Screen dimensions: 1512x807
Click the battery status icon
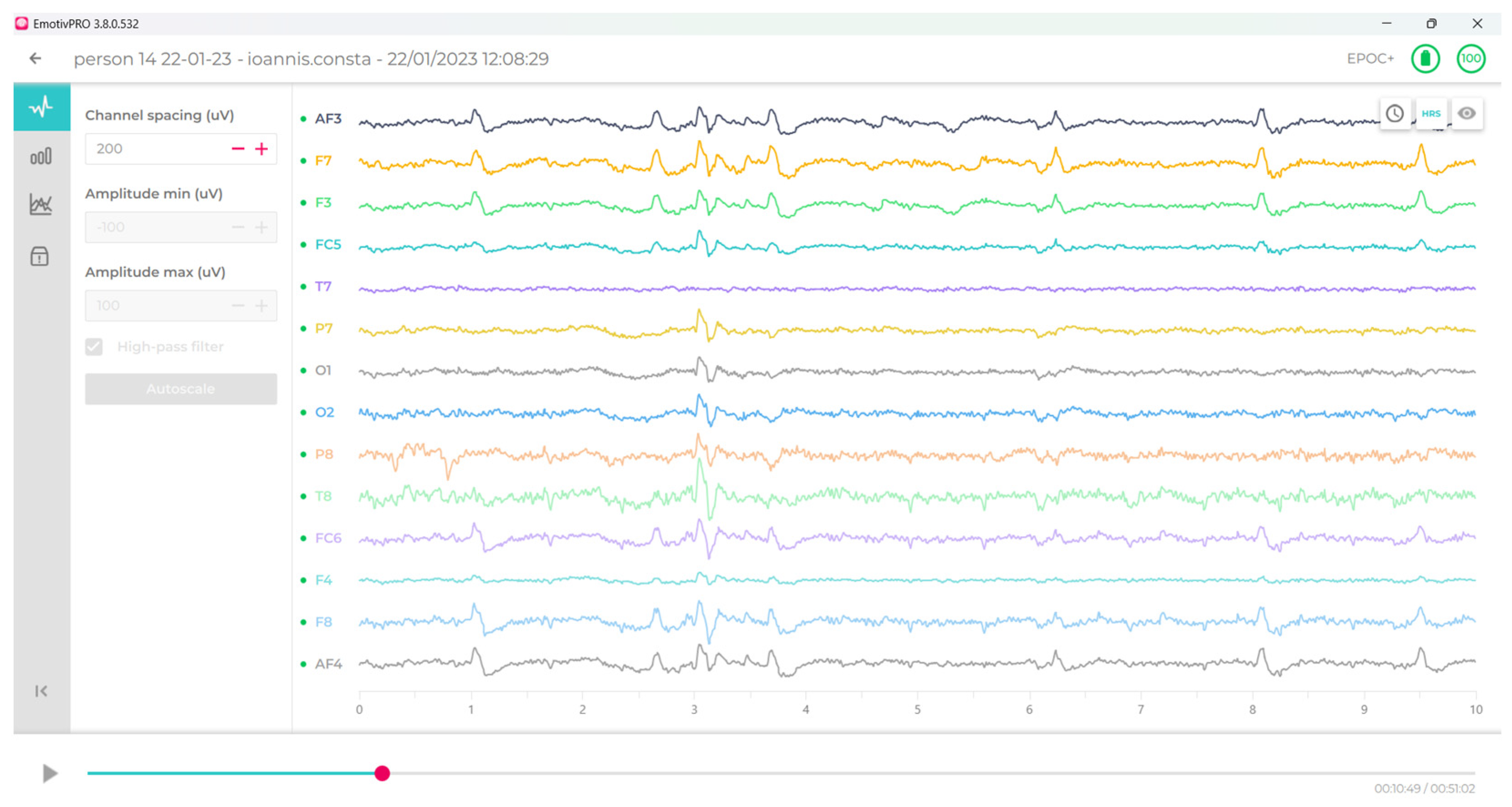[1425, 59]
